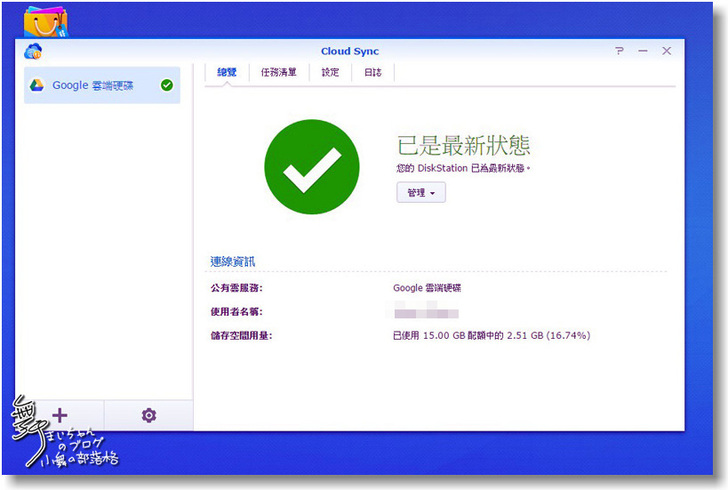Click the 已是最新狀態 heading
The width and height of the screenshot is (728, 490).
pos(463,145)
